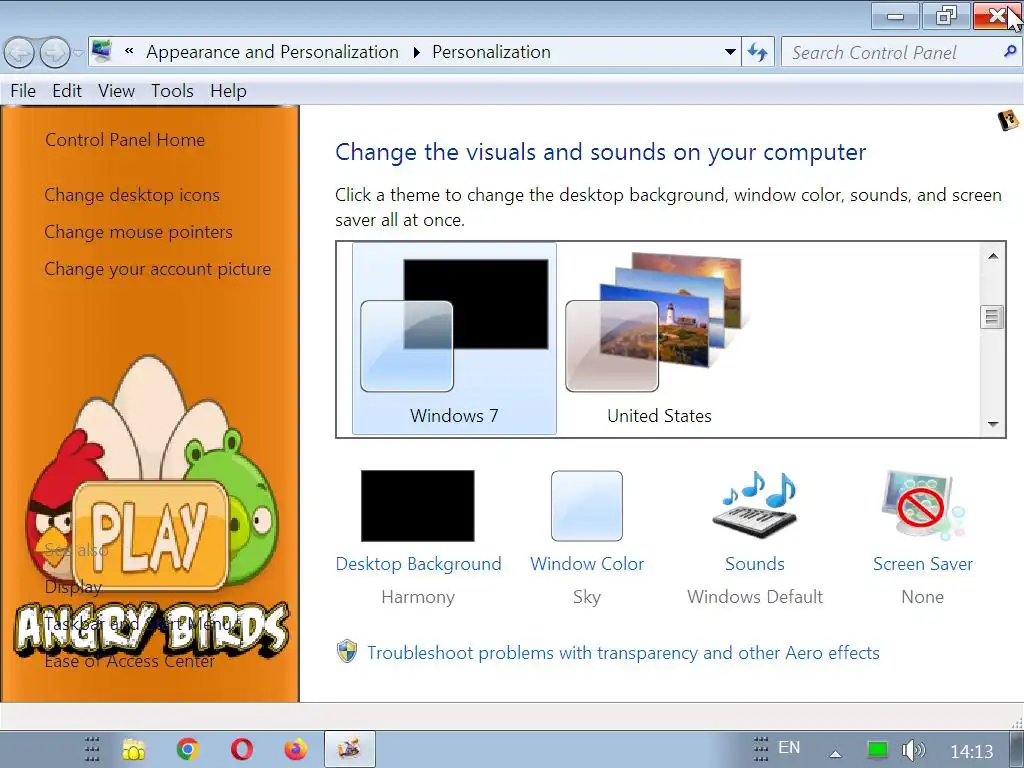This screenshot has width=1024, height=768.
Task: Open the file explorer taskbar icon
Action: 134,749
